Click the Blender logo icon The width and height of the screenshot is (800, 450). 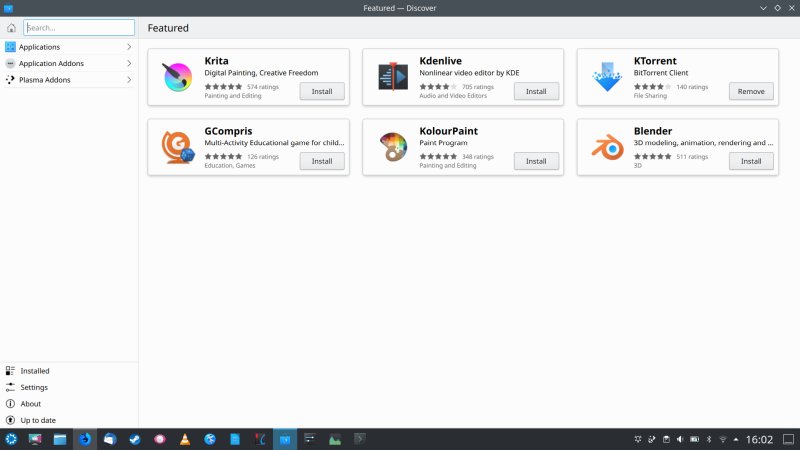tap(607, 147)
